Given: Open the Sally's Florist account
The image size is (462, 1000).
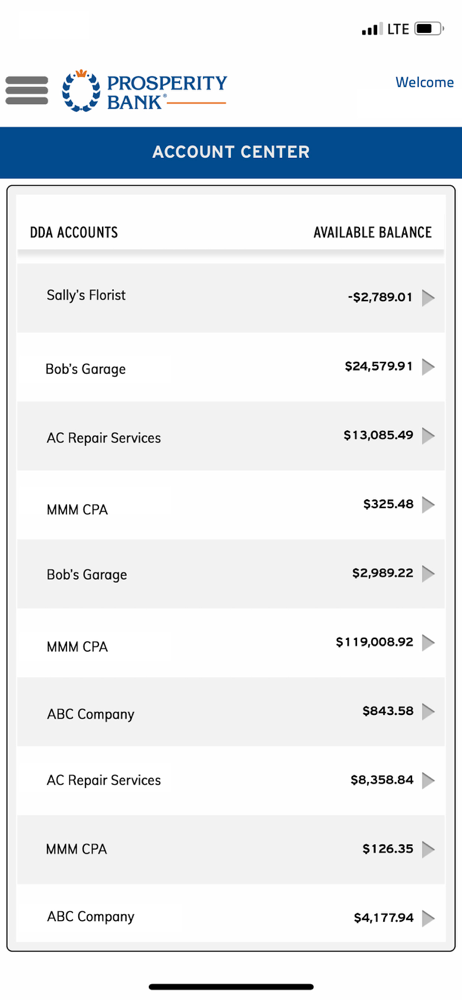Looking at the screenshot, I should [x=231, y=298].
